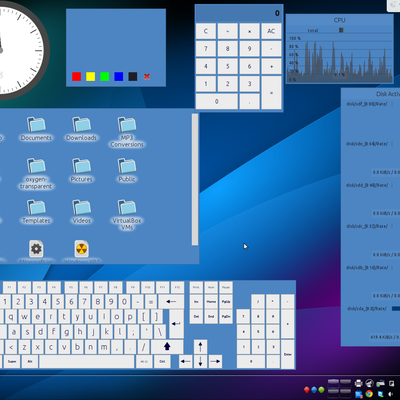The width and height of the screenshot is (400, 400).
Task: Click the green ball icon in the panel
Action: (x=321, y=390)
